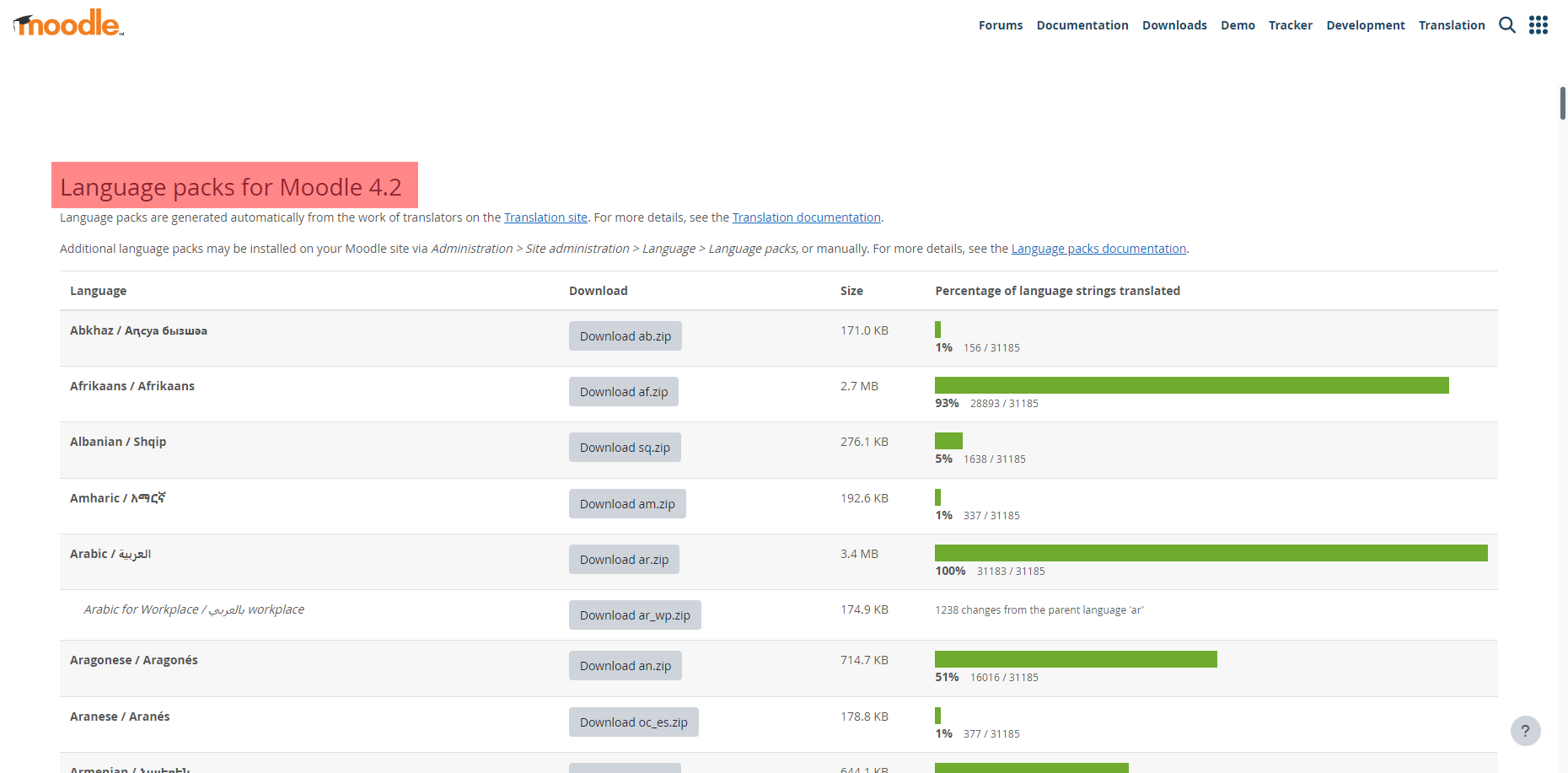The height and width of the screenshot is (773, 1568).
Task: Open the Tracker page
Action: pyautogui.click(x=1290, y=25)
